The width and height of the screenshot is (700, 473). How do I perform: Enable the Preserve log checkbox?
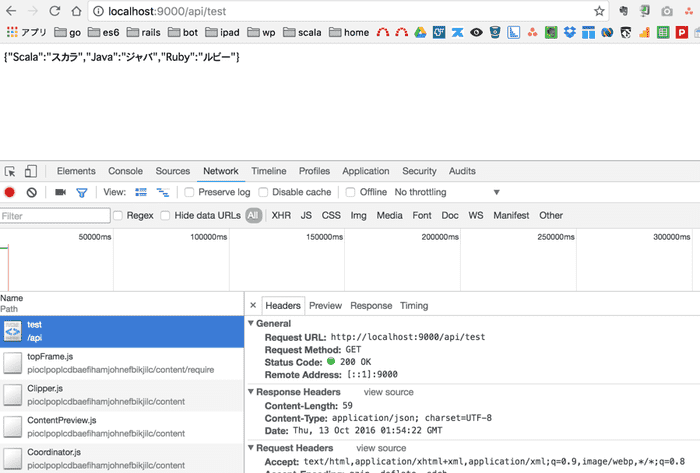coord(190,192)
